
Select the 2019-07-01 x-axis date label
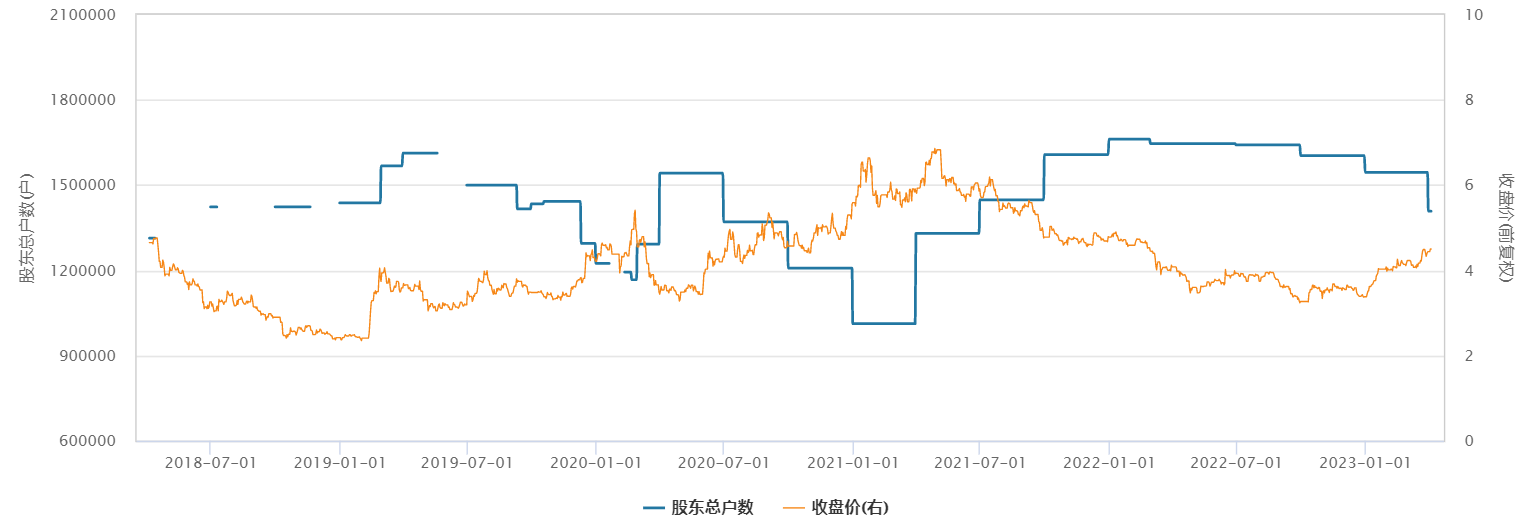coord(467,462)
